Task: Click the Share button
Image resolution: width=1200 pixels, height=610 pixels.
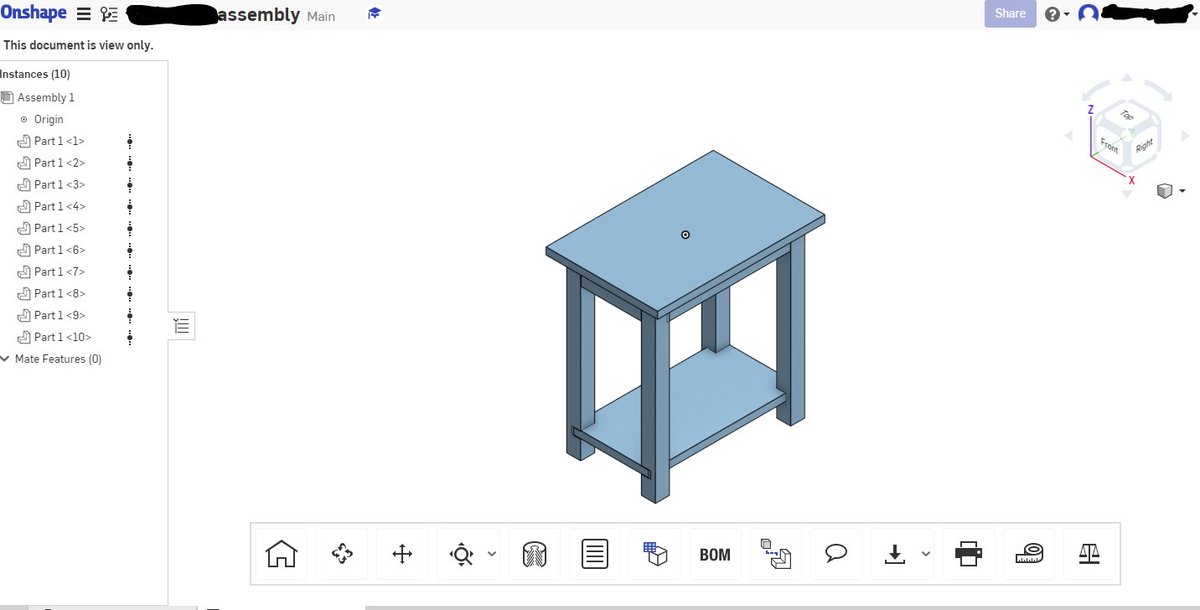Action: 1010,13
